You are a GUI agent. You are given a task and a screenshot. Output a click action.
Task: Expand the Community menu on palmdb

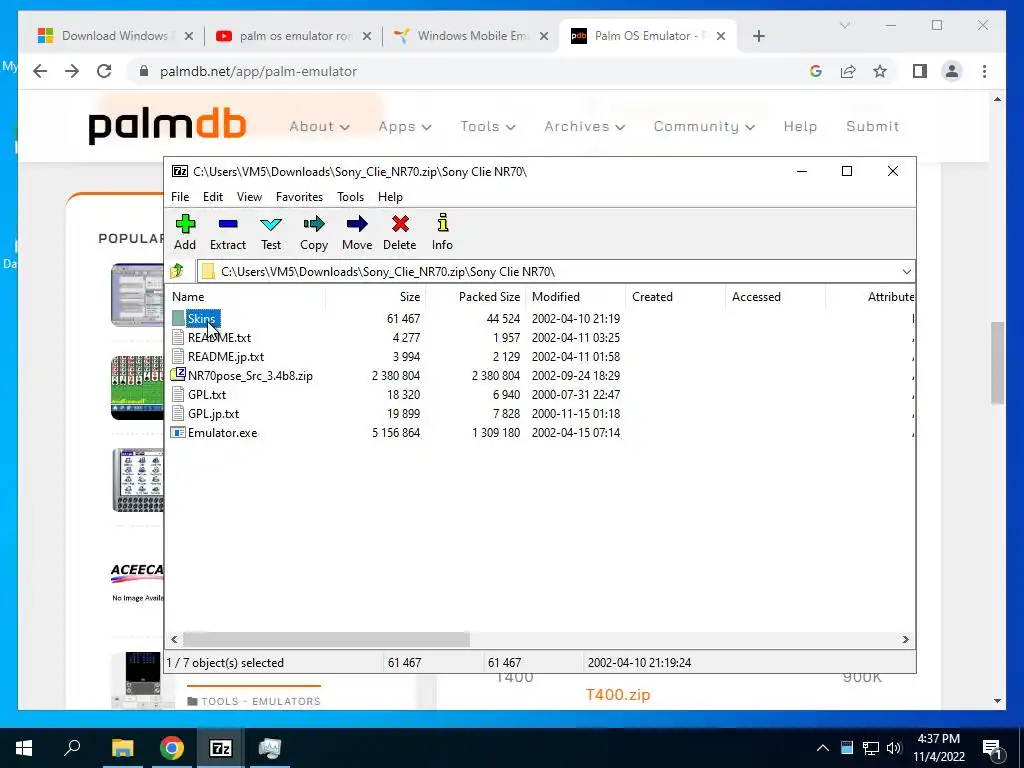[x=704, y=126]
